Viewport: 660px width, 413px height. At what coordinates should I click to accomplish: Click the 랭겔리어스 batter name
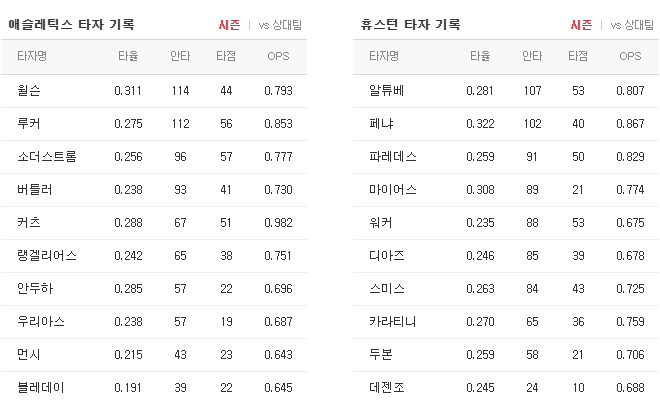[x=47, y=256]
